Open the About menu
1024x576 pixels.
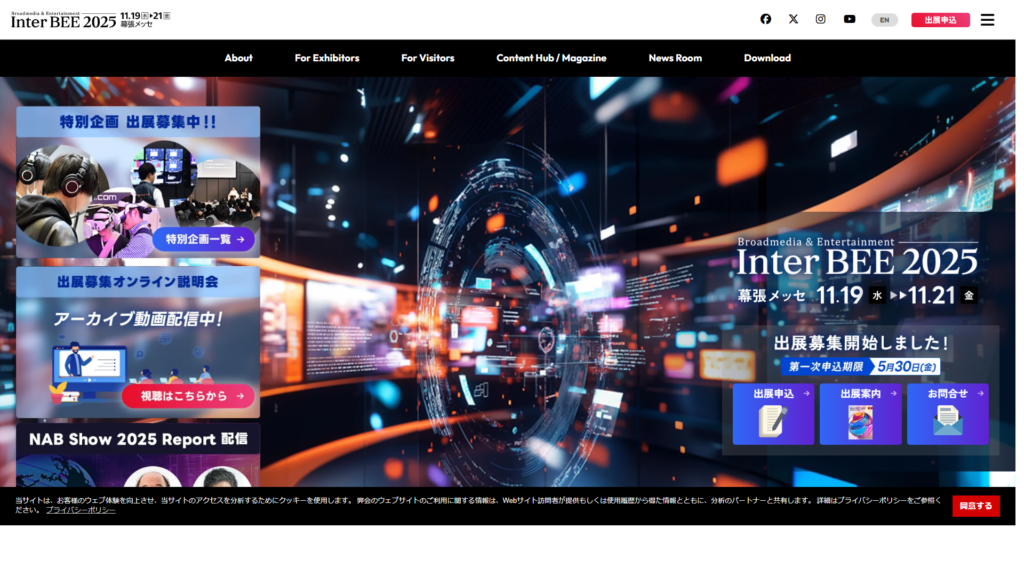click(238, 58)
